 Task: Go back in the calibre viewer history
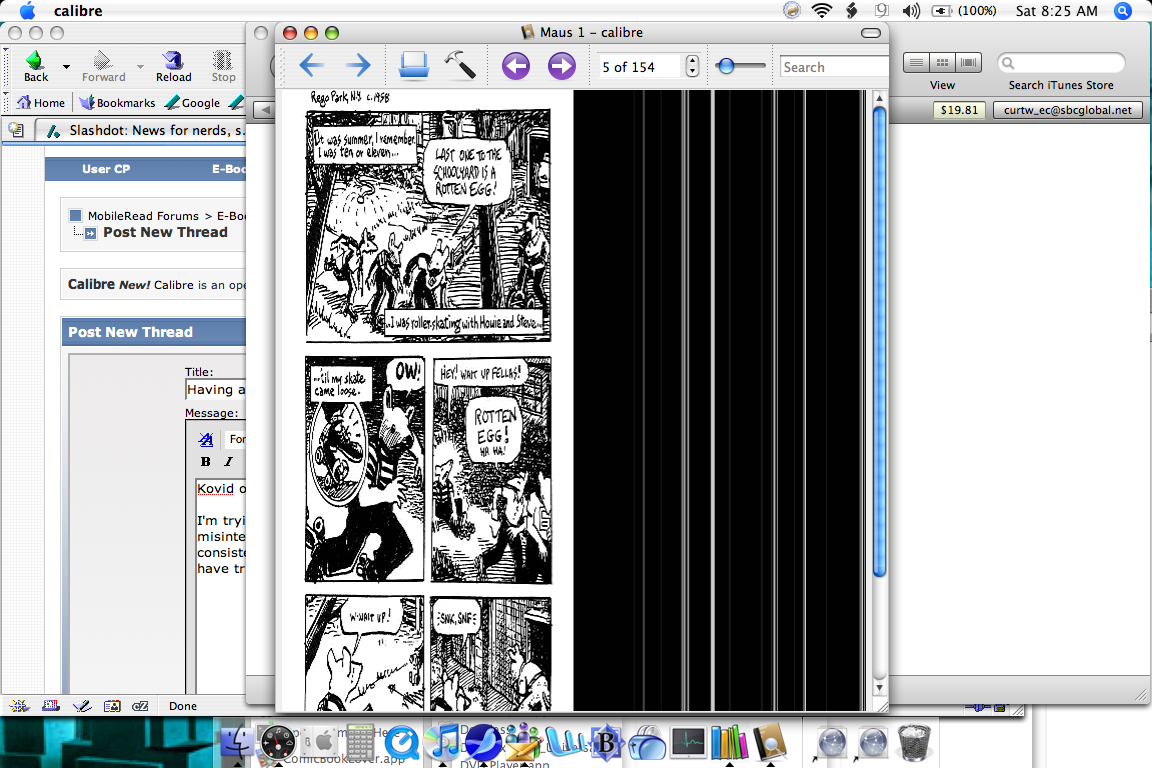(x=312, y=66)
